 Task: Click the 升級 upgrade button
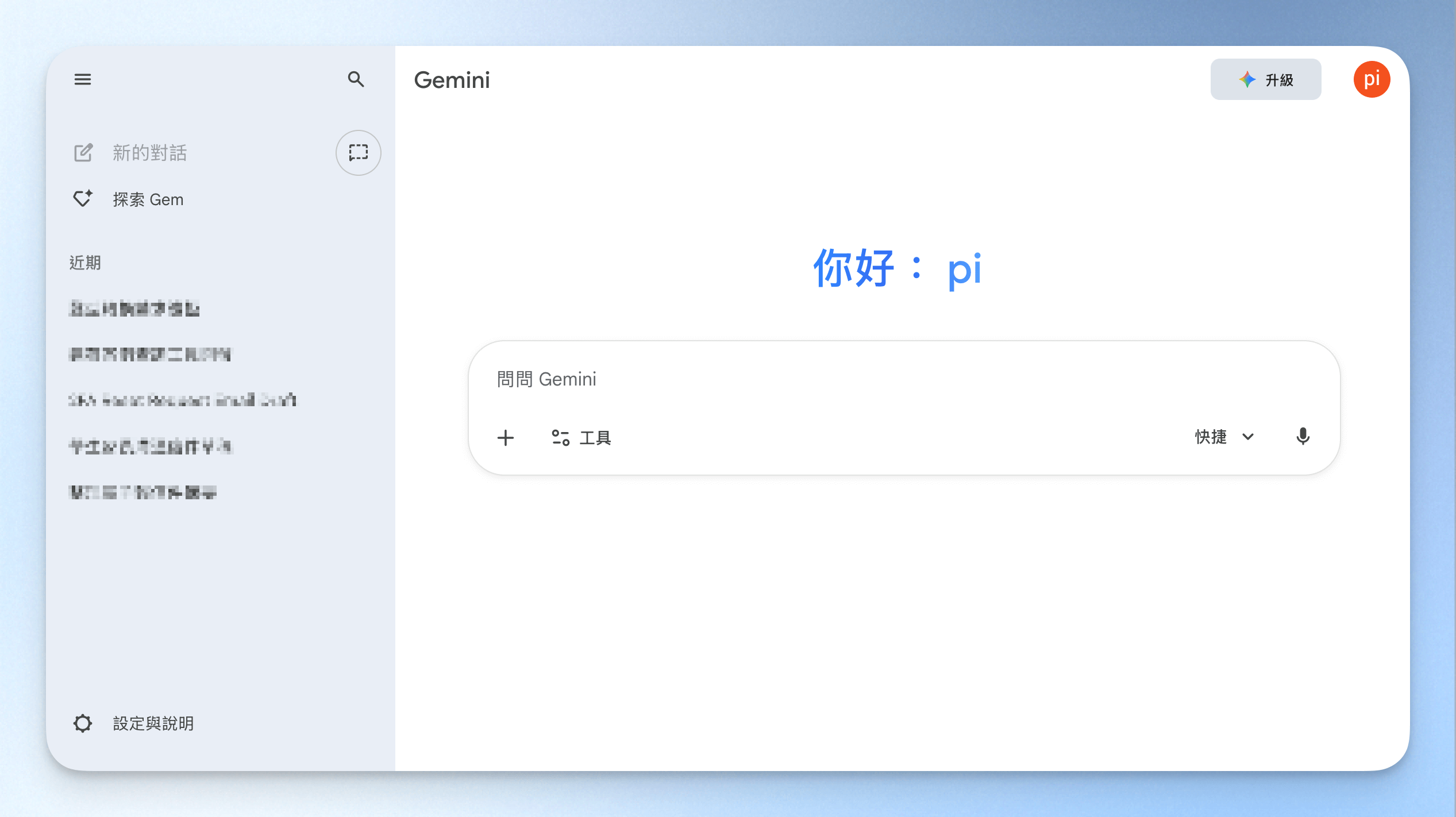pyautogui.click(x=1265, y=80)
